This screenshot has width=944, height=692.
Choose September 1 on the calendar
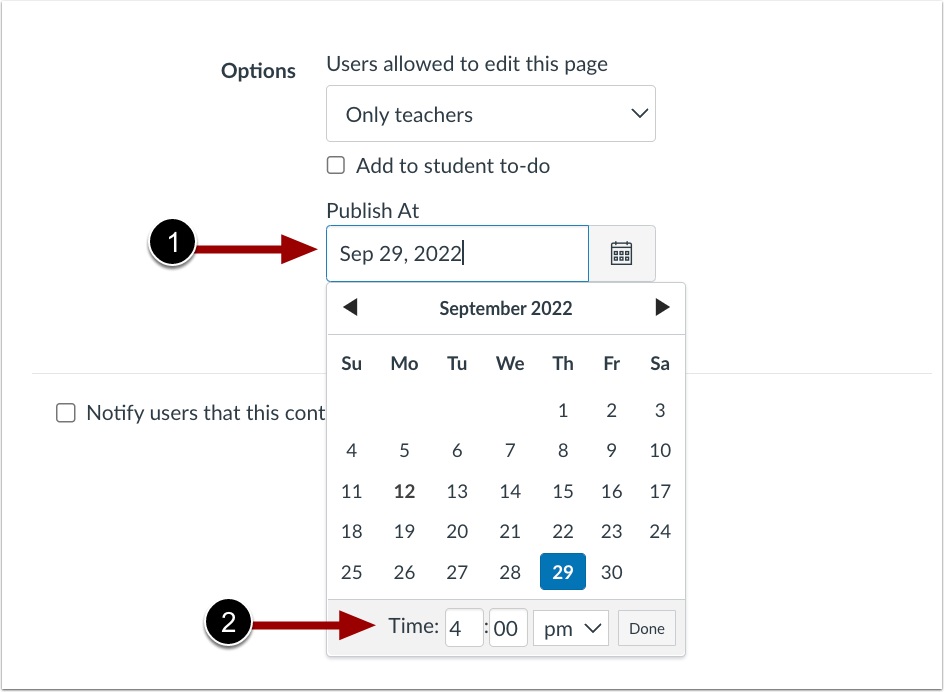pos(563,411)
